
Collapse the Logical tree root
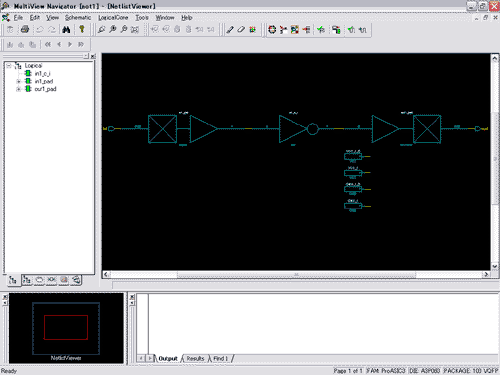click(9, 66)
